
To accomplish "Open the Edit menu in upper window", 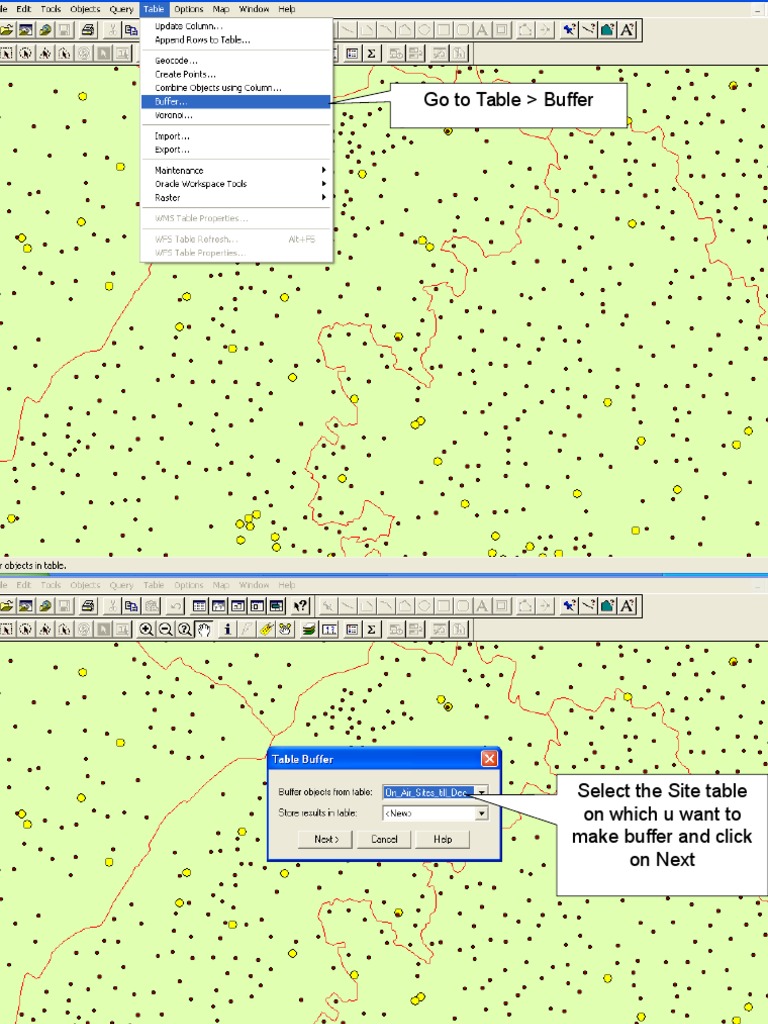I will pos(24,9).
